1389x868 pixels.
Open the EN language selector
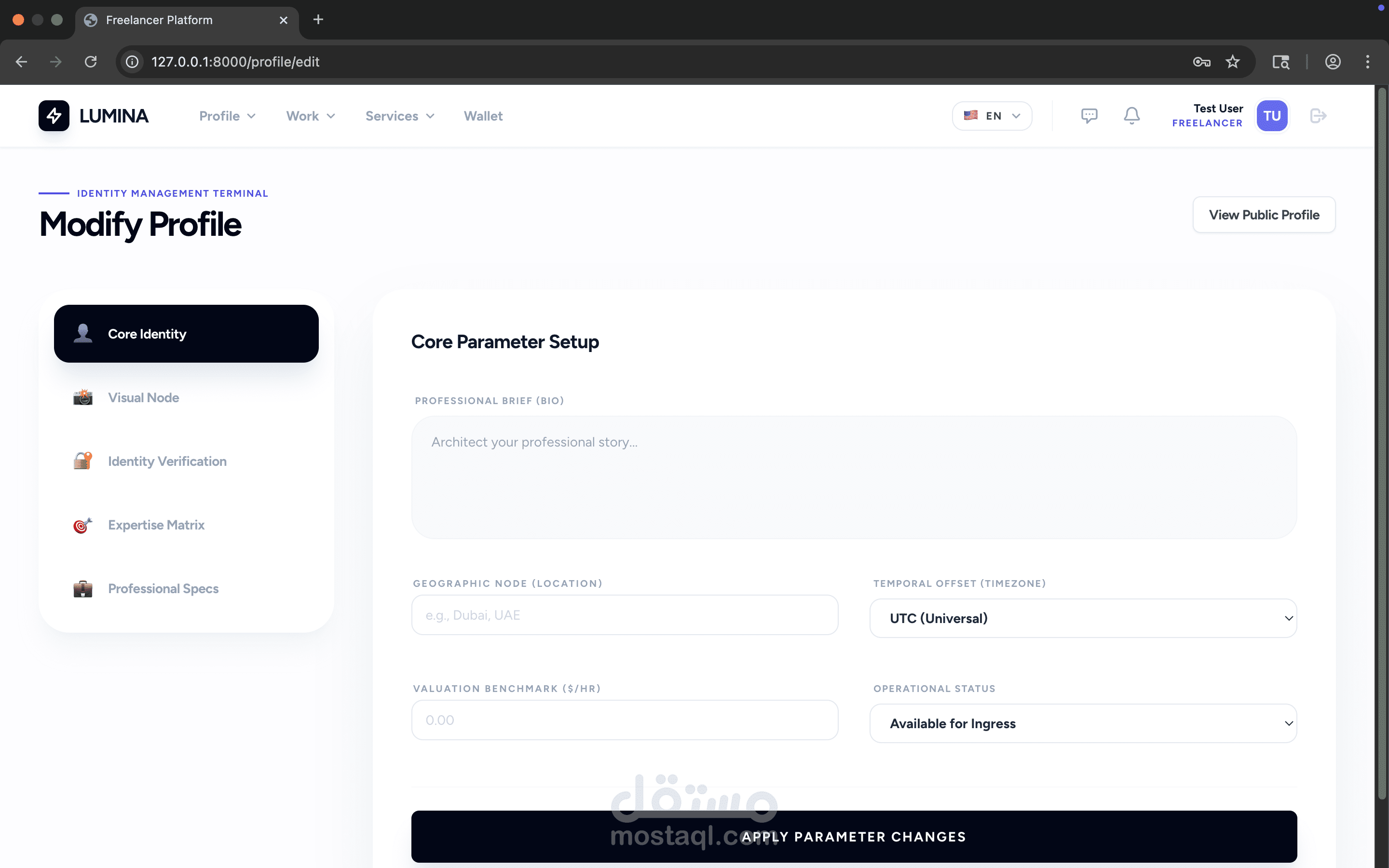[x=992, y=115]
